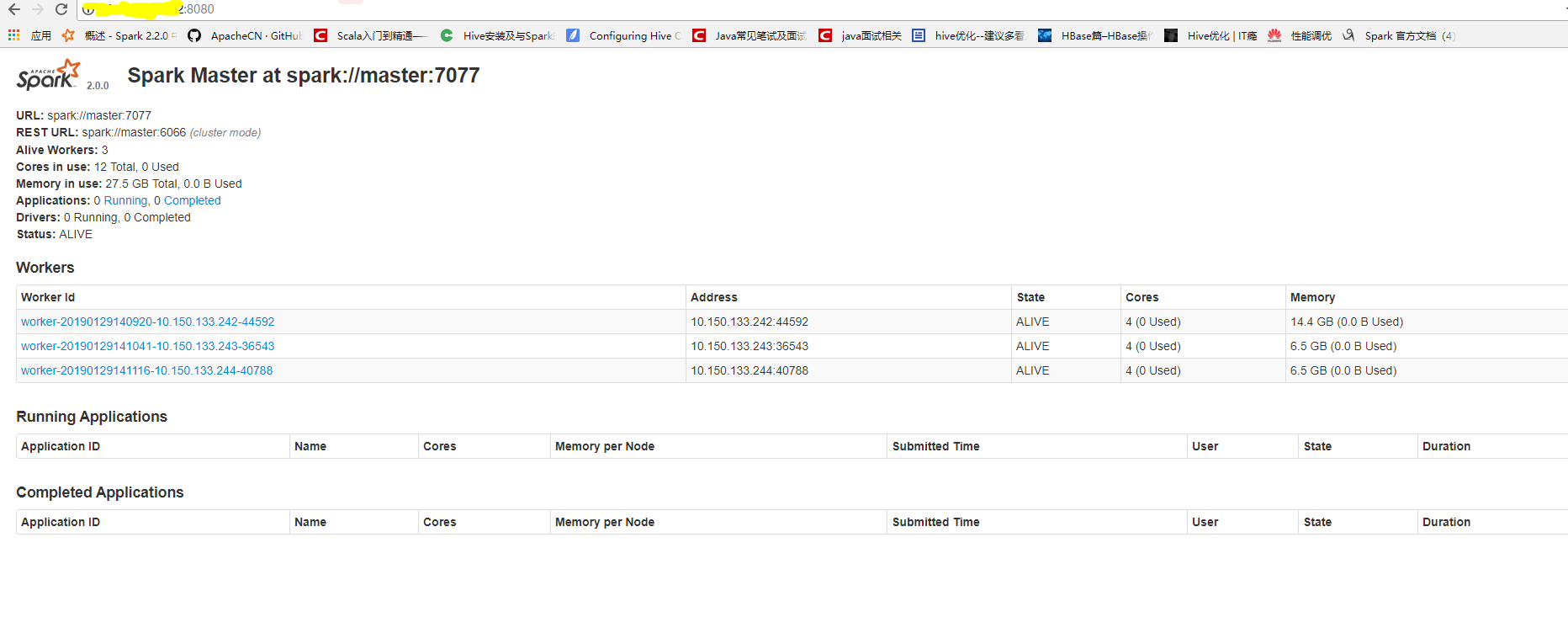The width and height of the screenshot is (1568, 633).
Task: Open the hive优化--建议多看 bookmark
Action: (968, 35)
